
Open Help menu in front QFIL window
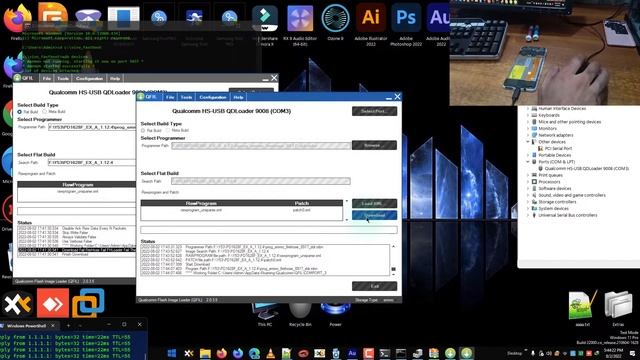238,97
